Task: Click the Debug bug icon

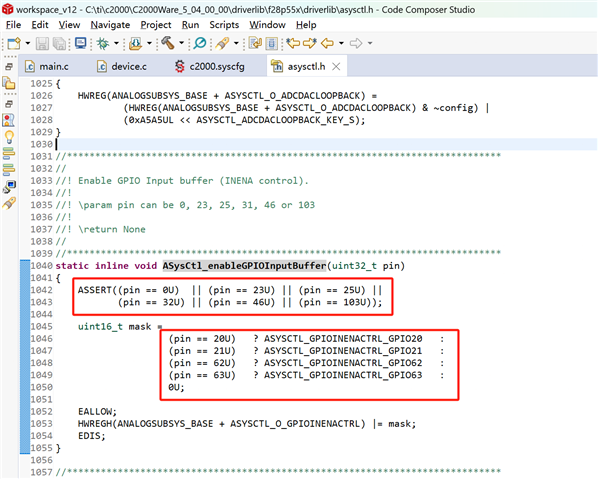Action: [103, 43]
